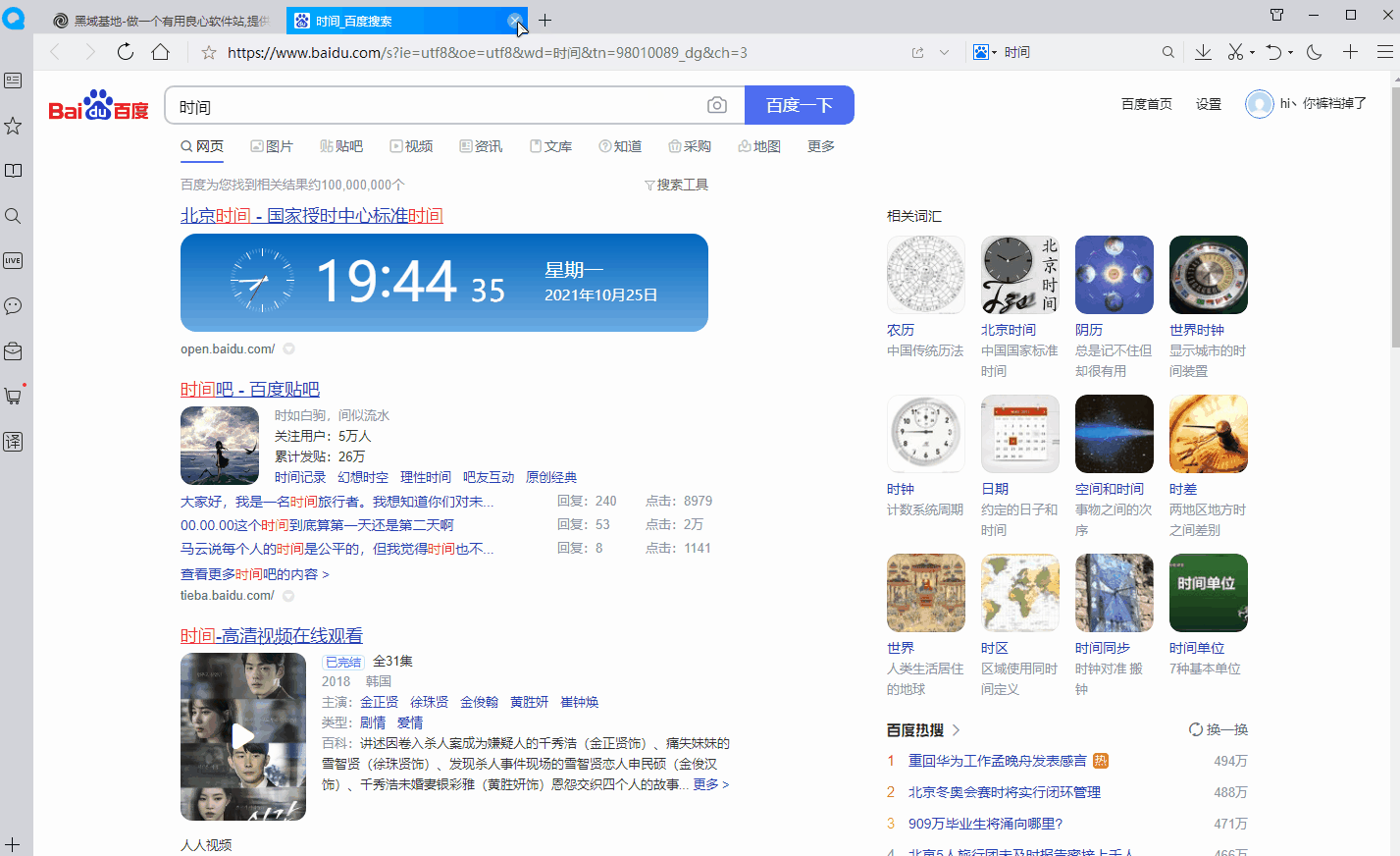Open the camera image search icon
The width and height of the screenshot is (1400, 856).
pyautogui.click(x=717, y=105)
